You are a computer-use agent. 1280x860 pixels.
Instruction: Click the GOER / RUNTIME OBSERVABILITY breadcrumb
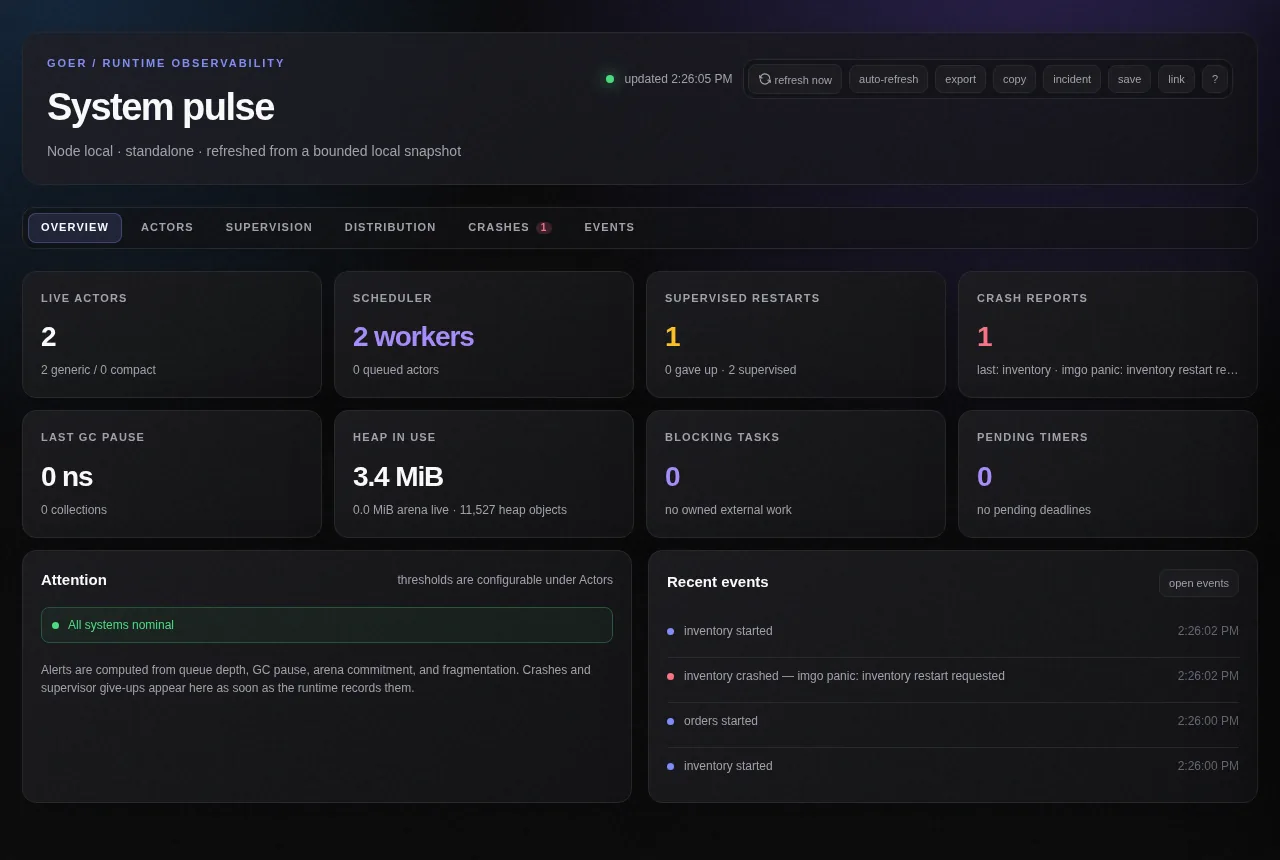pyautogui.click(x=166, y=63)
